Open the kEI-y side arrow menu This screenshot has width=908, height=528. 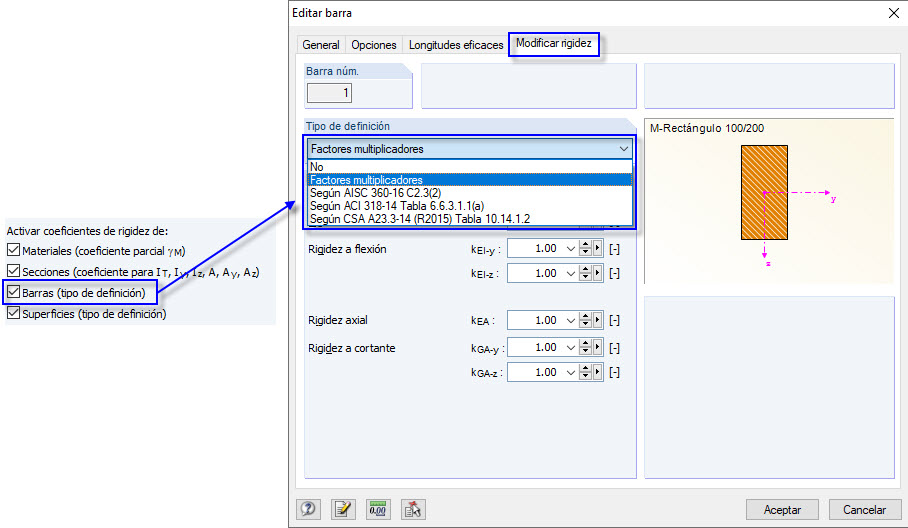(597, 248)
